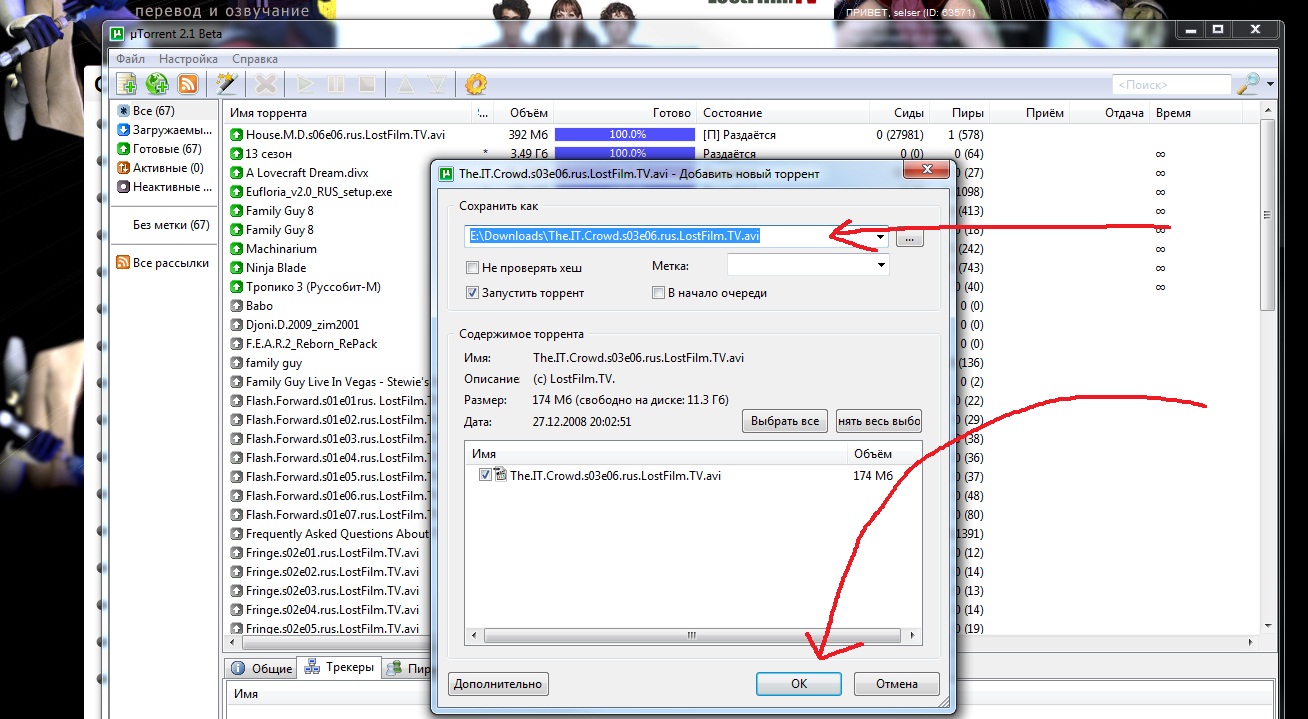Click the Add Torrent toolbar icon
Image resolution: width=1308 pixels, height=719 pixels.
tap(127, 84)
